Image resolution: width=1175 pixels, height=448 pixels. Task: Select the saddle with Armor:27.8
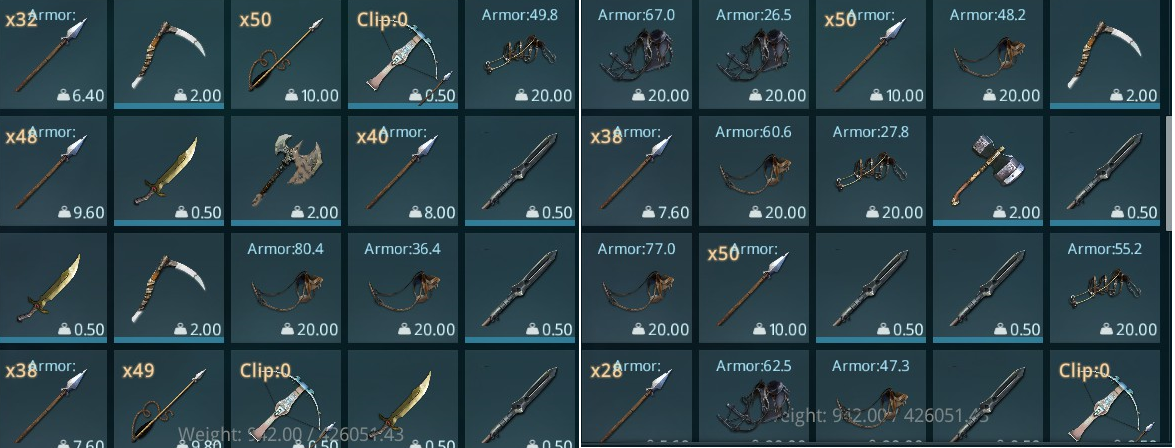coord(870,171)
